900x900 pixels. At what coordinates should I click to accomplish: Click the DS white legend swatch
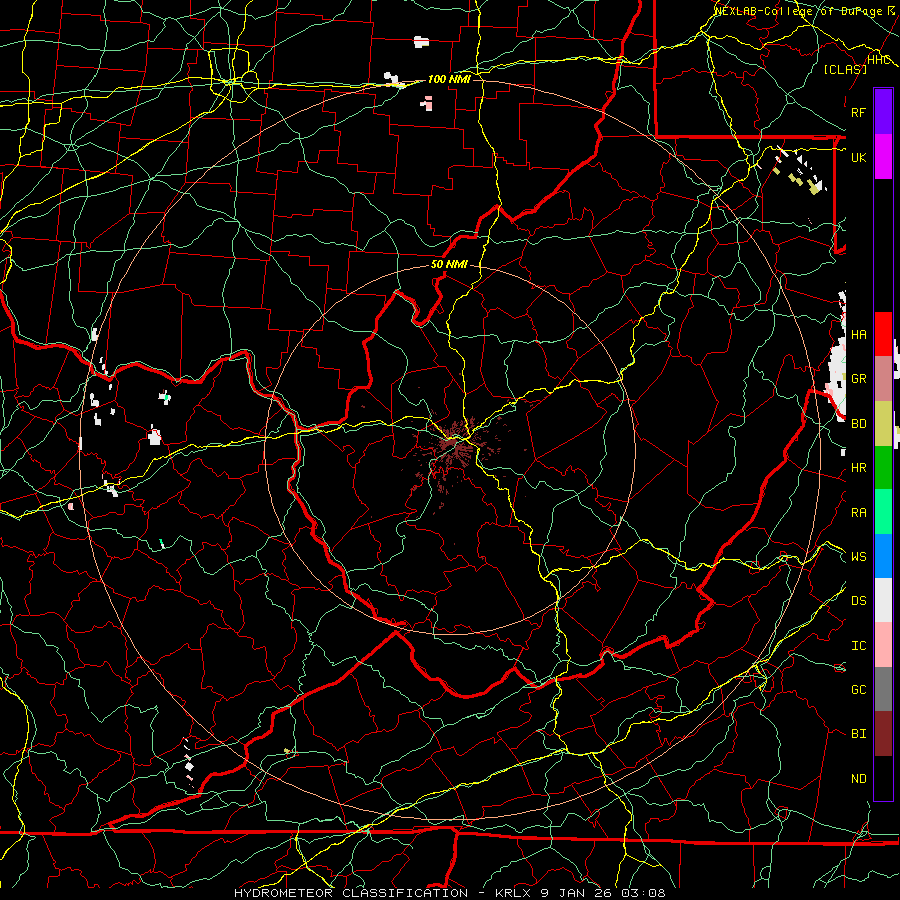pos(883,600)
